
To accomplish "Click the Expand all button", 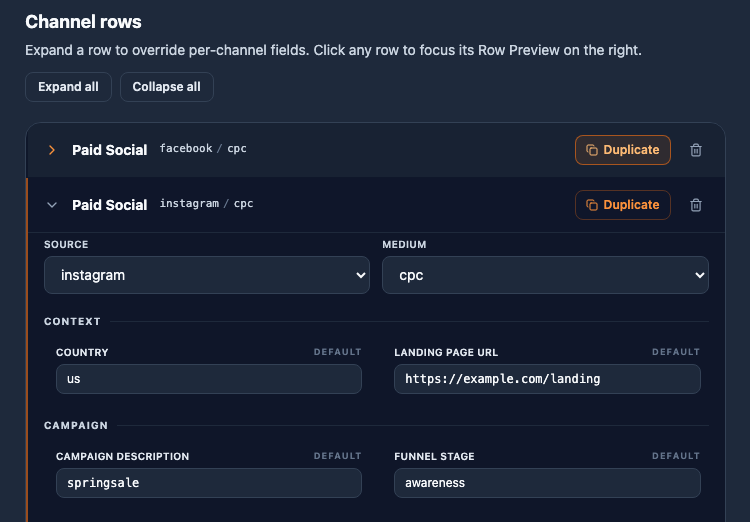I will [68, 87].
